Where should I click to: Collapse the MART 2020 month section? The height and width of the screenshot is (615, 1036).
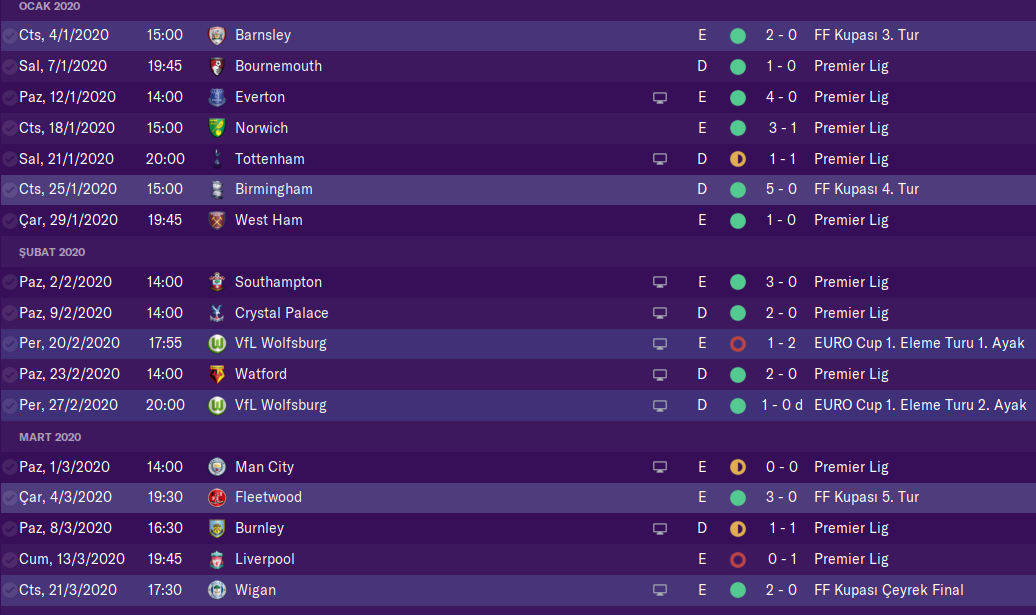click(50, 437)
